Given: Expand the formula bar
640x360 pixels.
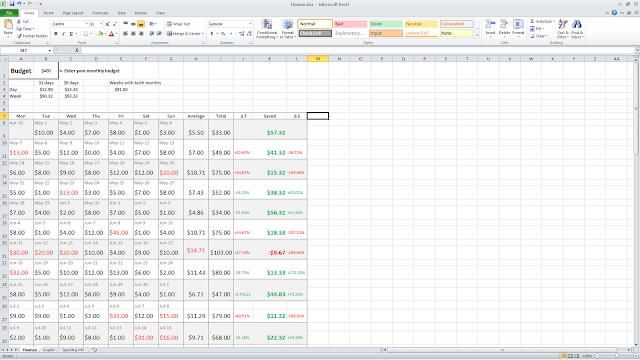Looking at the screenshot, I should 637,50.
